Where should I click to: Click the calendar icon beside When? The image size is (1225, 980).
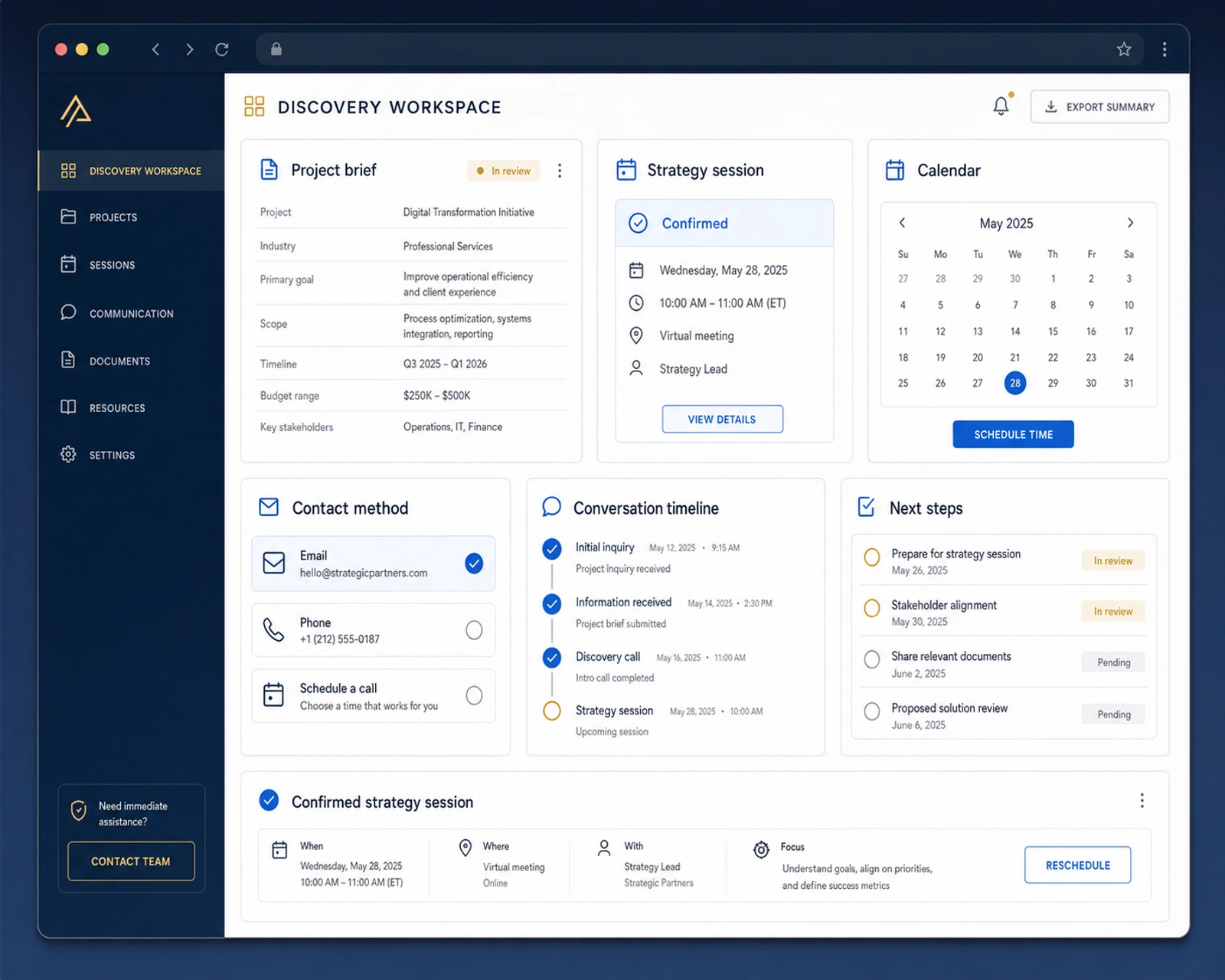click(279, 850)
